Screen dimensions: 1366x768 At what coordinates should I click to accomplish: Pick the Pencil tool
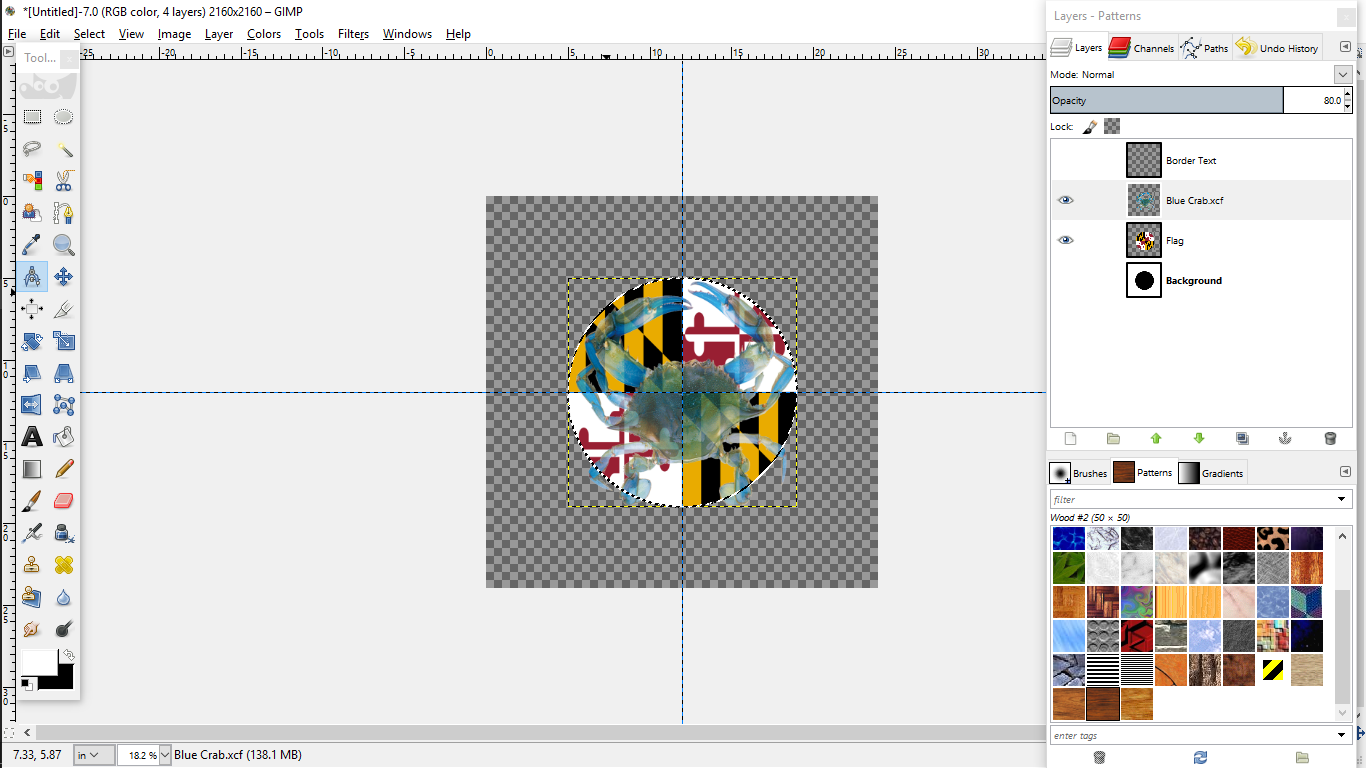[63, 469]
